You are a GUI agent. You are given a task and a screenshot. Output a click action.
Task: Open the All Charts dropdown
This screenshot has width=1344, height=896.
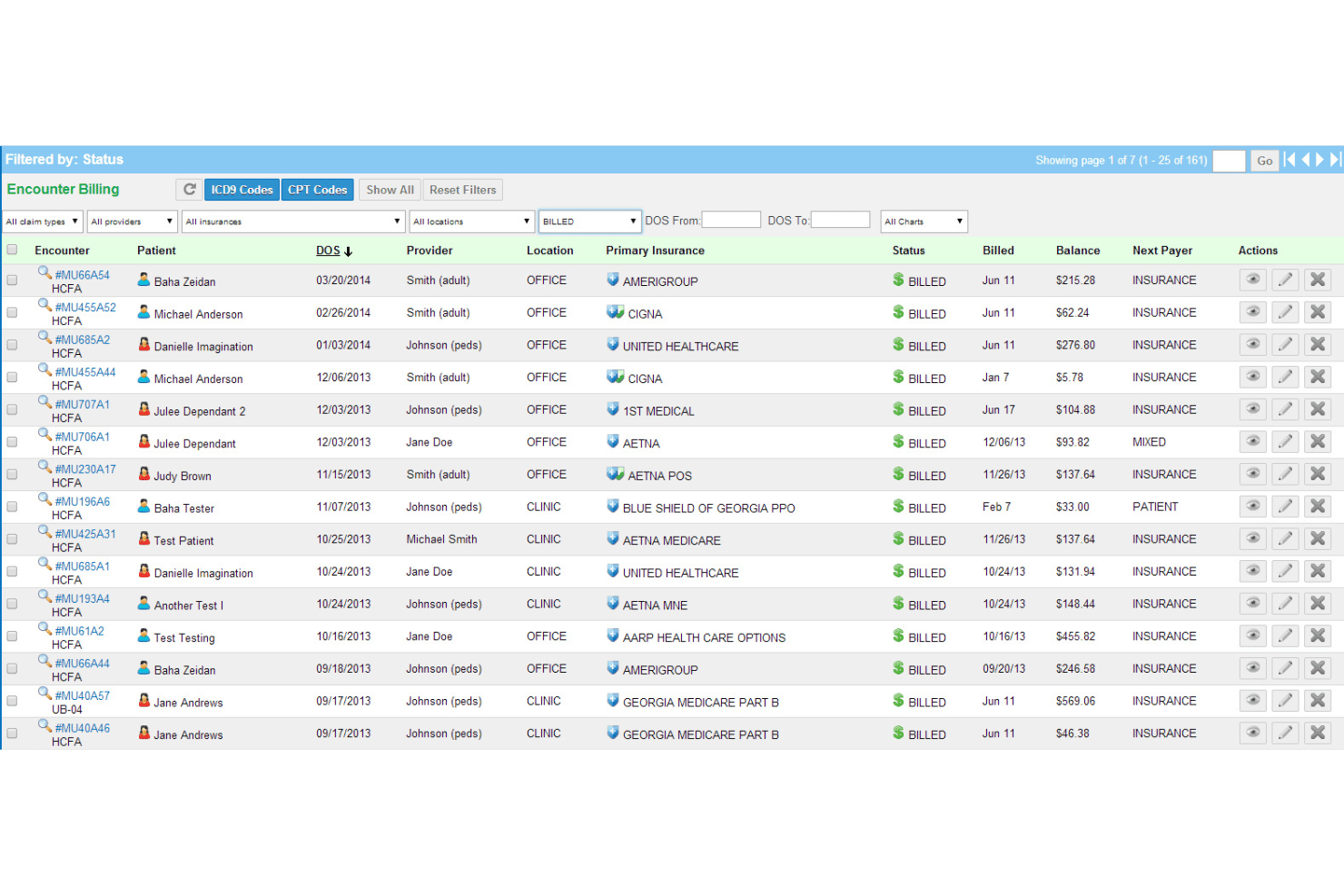(924, 222)
